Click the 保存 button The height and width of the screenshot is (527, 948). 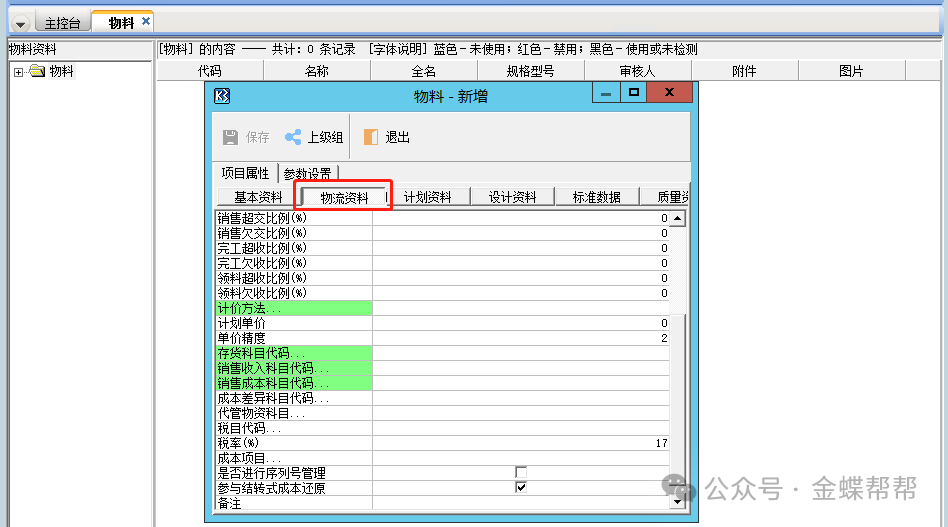click(246, 137)
